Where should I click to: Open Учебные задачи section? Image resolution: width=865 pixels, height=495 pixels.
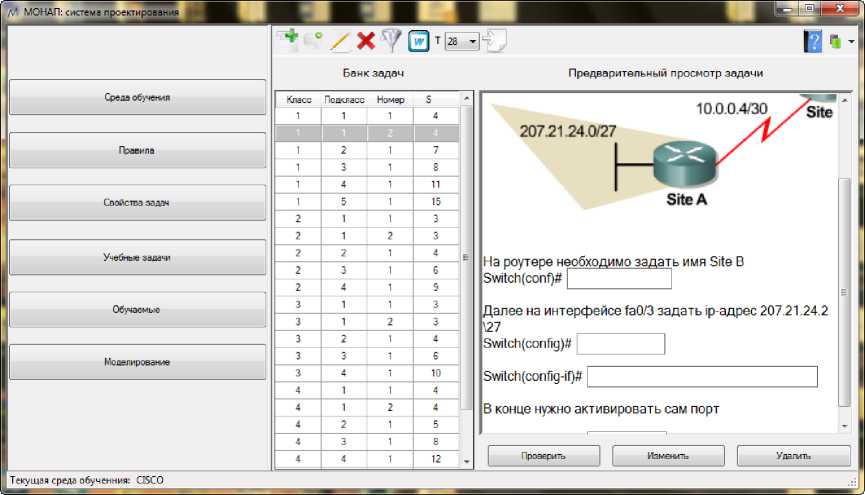137,257
